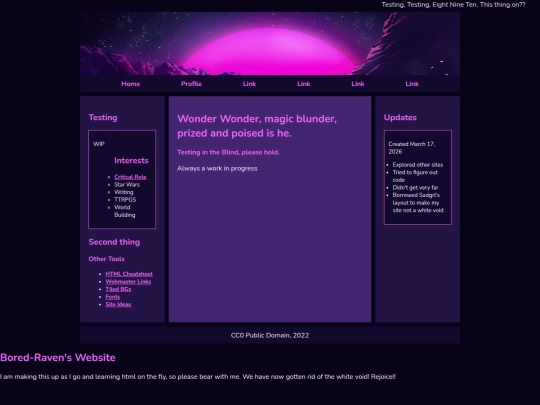Click 'Testing in the Blind, please hold.' text

[228, 152]
